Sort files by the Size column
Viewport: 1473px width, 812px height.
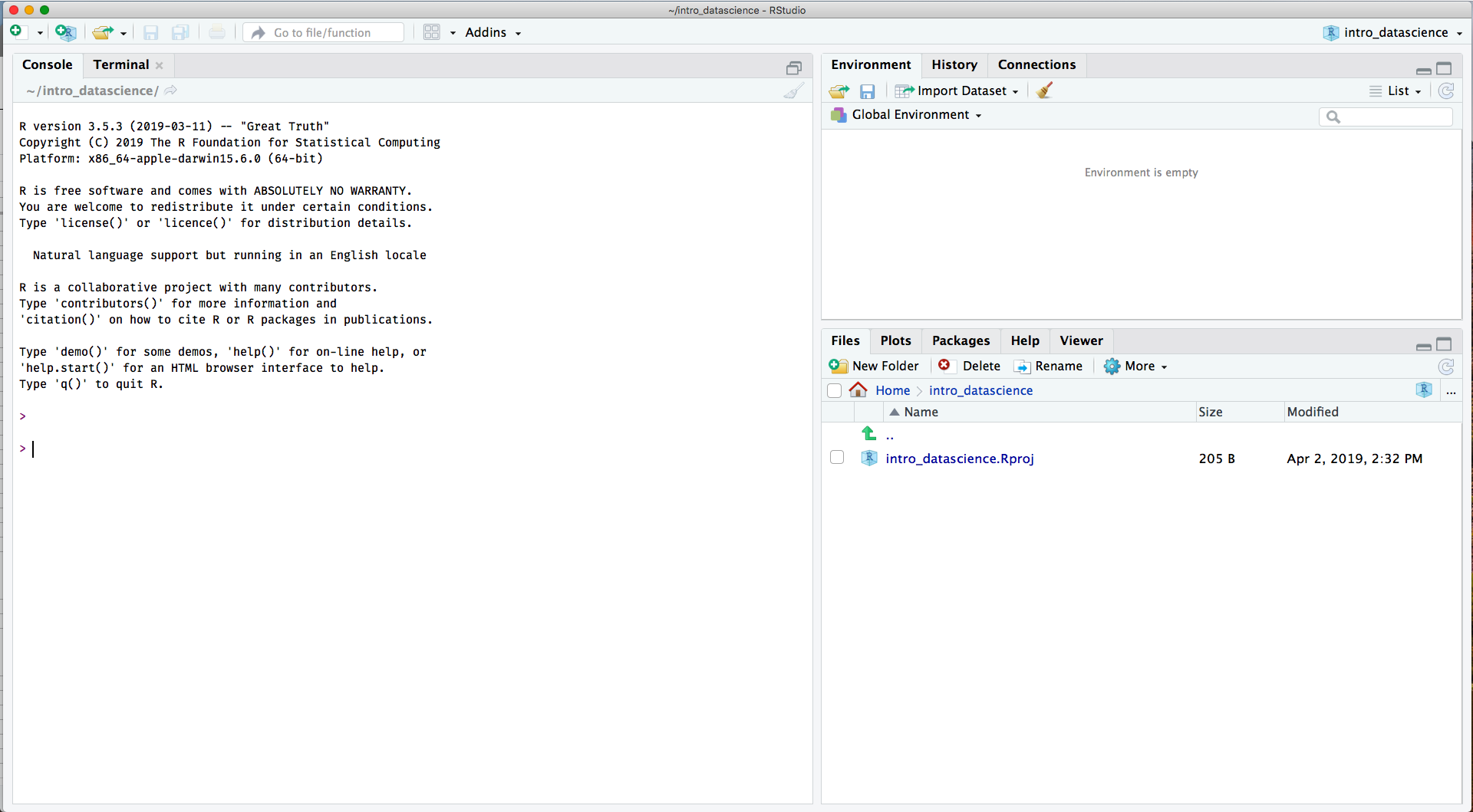tap(1240, 412)
